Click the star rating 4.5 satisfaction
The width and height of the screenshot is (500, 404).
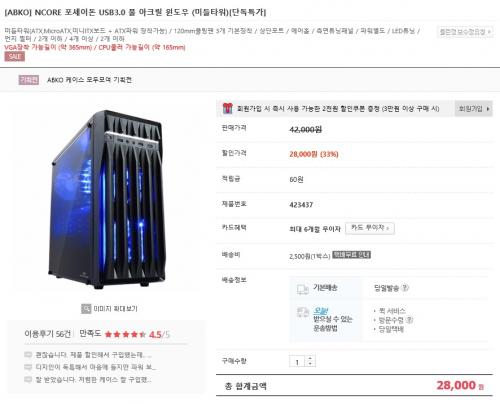point(137,334)
